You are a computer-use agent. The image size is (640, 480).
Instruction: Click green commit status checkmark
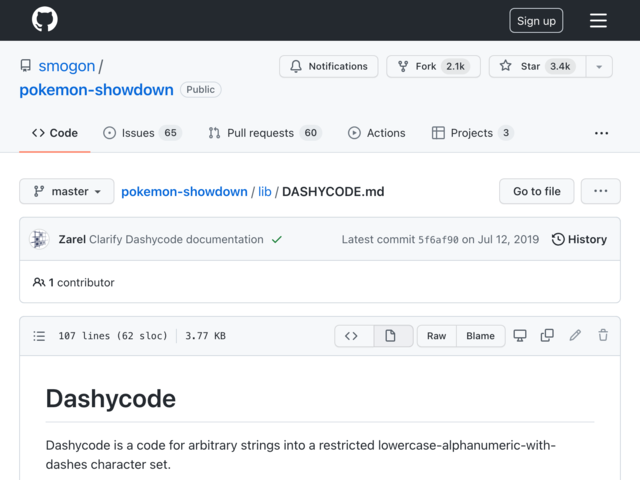coord(277,240)
